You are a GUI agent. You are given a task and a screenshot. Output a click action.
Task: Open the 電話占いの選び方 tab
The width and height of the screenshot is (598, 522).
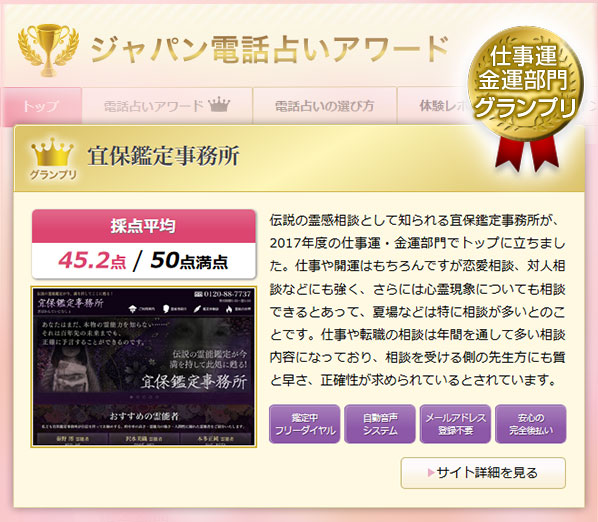point(325,106)
